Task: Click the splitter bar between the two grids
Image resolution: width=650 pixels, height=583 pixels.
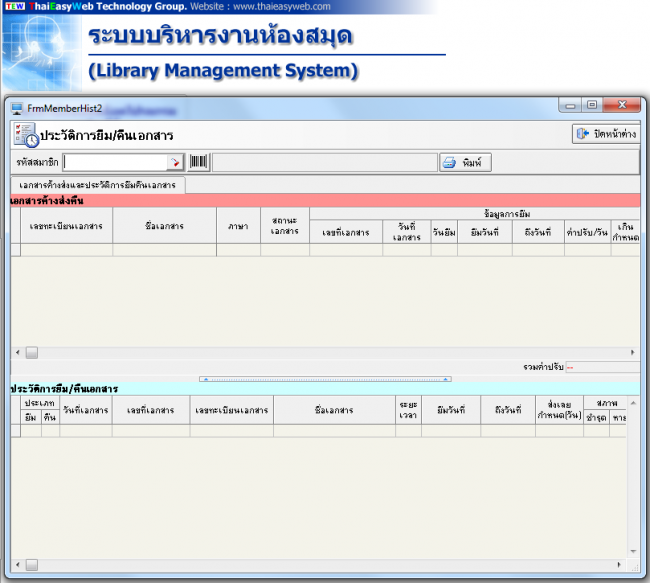Action: 325,379
